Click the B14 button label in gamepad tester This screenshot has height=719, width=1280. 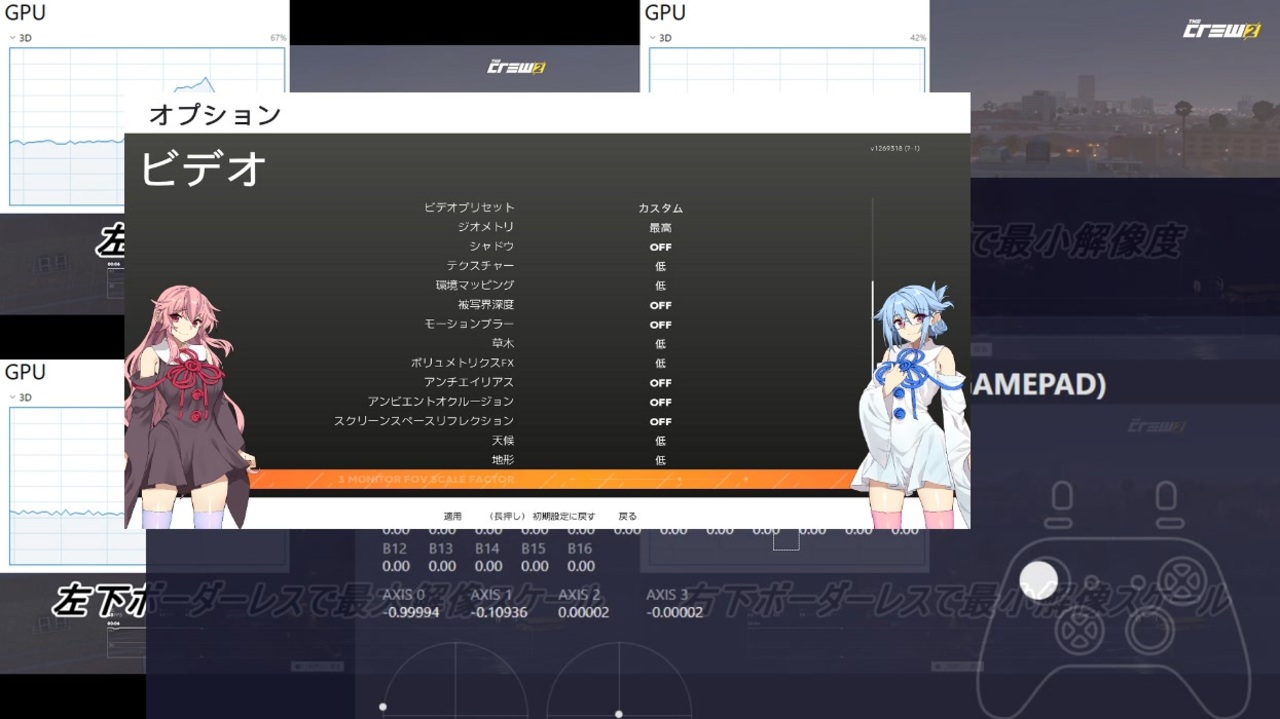488,549
